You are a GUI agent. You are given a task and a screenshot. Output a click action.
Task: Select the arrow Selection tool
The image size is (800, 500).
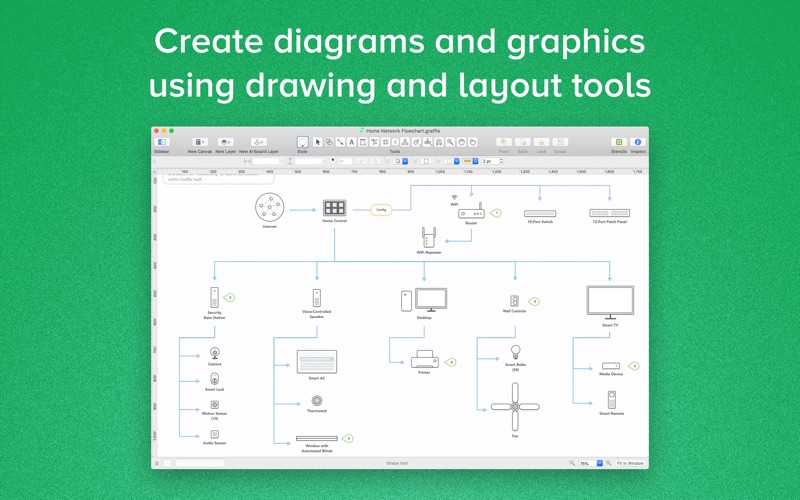tap(318, 143)
